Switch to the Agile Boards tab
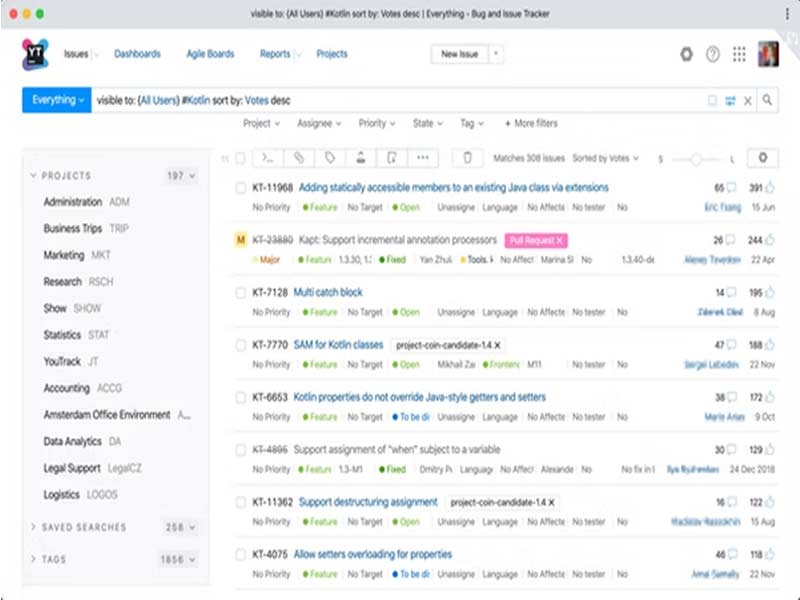 pyautogui.click(x=209, y=55)
